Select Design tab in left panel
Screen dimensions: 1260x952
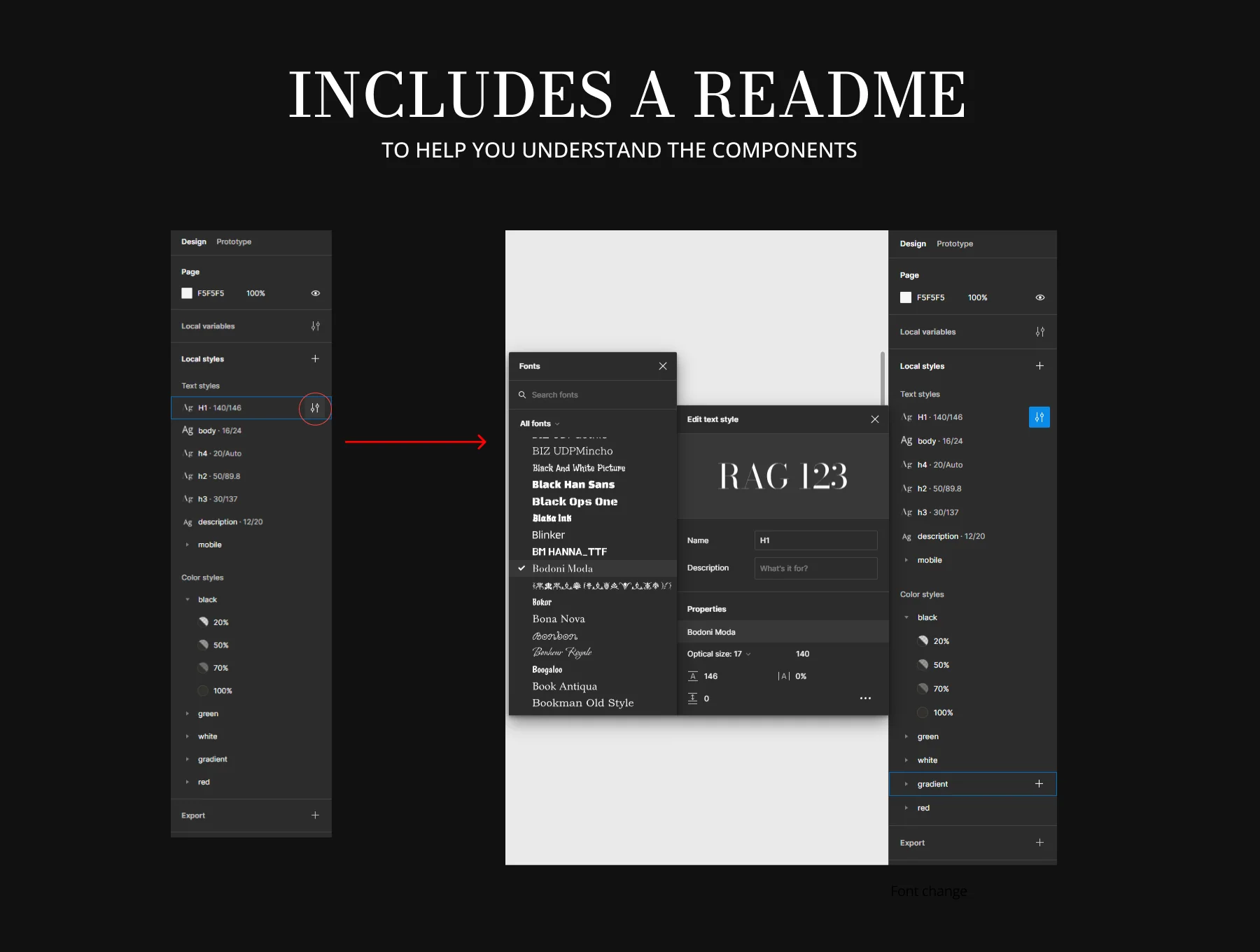click(x=194, y=241)
